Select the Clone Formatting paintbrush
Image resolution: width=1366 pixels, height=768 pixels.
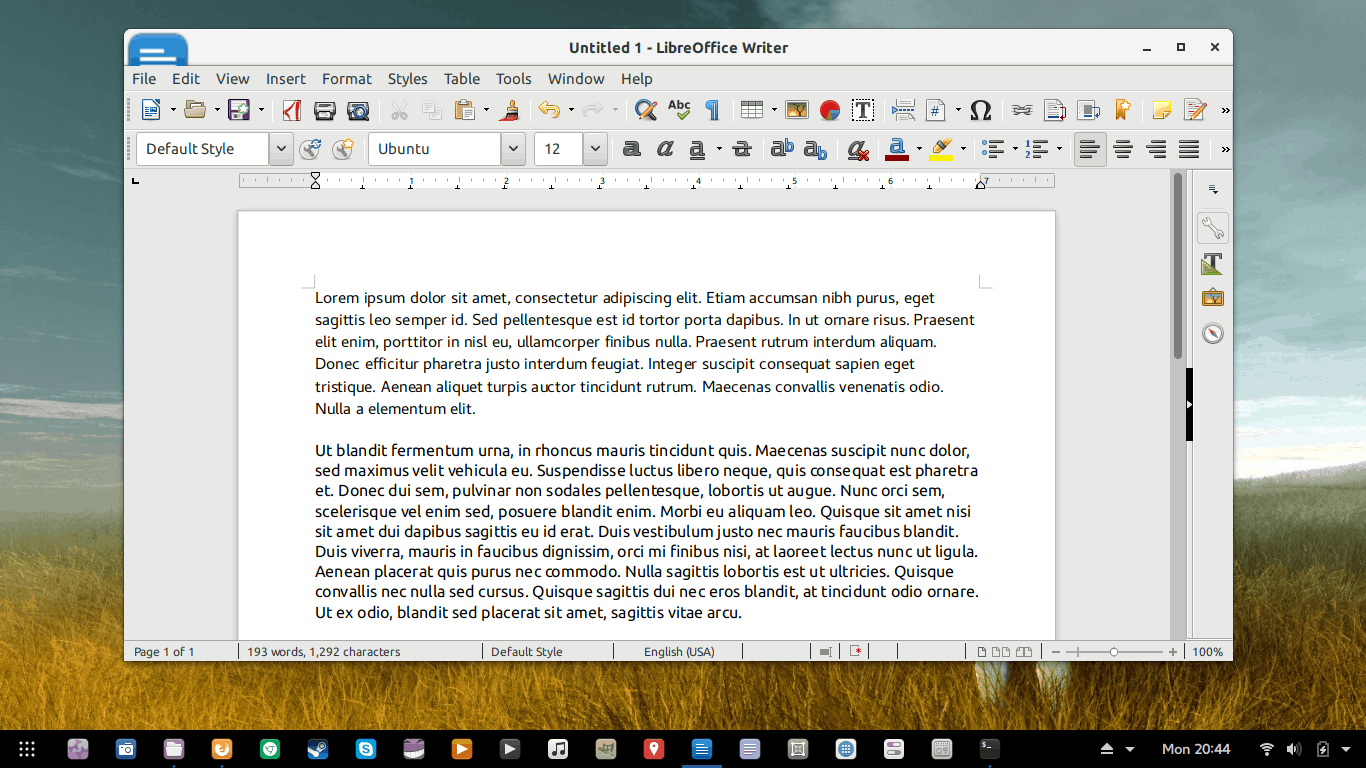(510, 110)
